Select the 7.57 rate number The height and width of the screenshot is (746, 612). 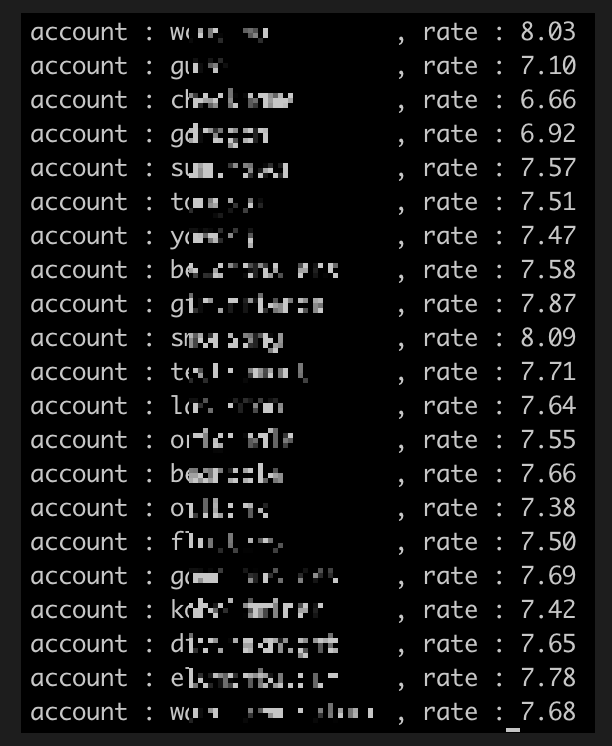coord(548,168)
